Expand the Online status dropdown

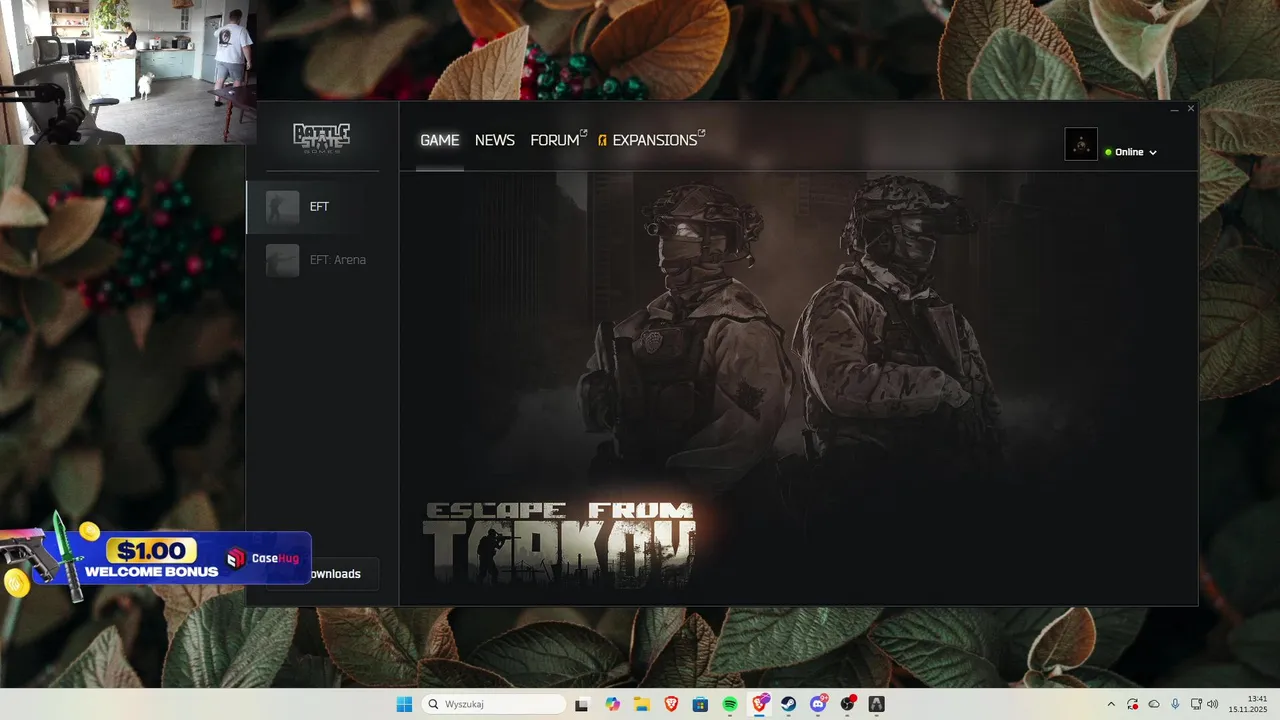1131,152
